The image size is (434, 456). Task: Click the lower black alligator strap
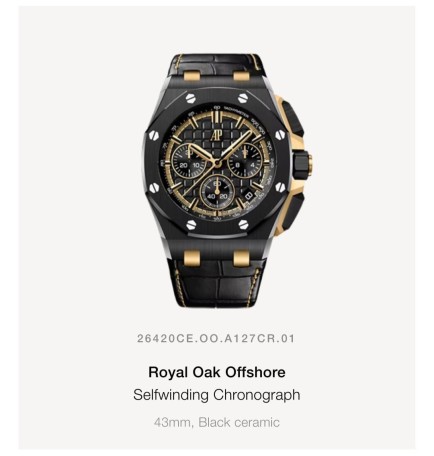(x=217, y=280)
